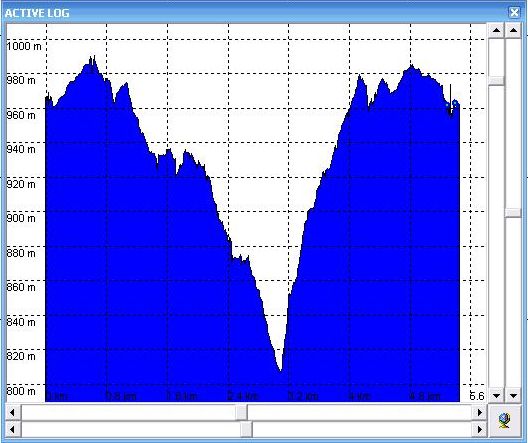
Task: Click up arrow of rightmost vertical scrollbar
Action: click(x=513, y=31)
